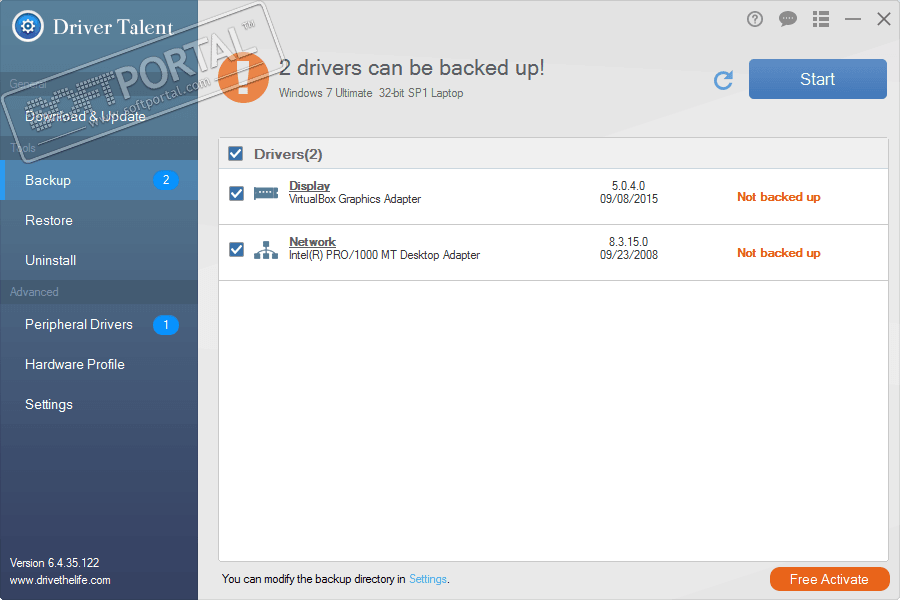Open the feedback speech bubble icon

pyautogui.click(x=788, y=20)
